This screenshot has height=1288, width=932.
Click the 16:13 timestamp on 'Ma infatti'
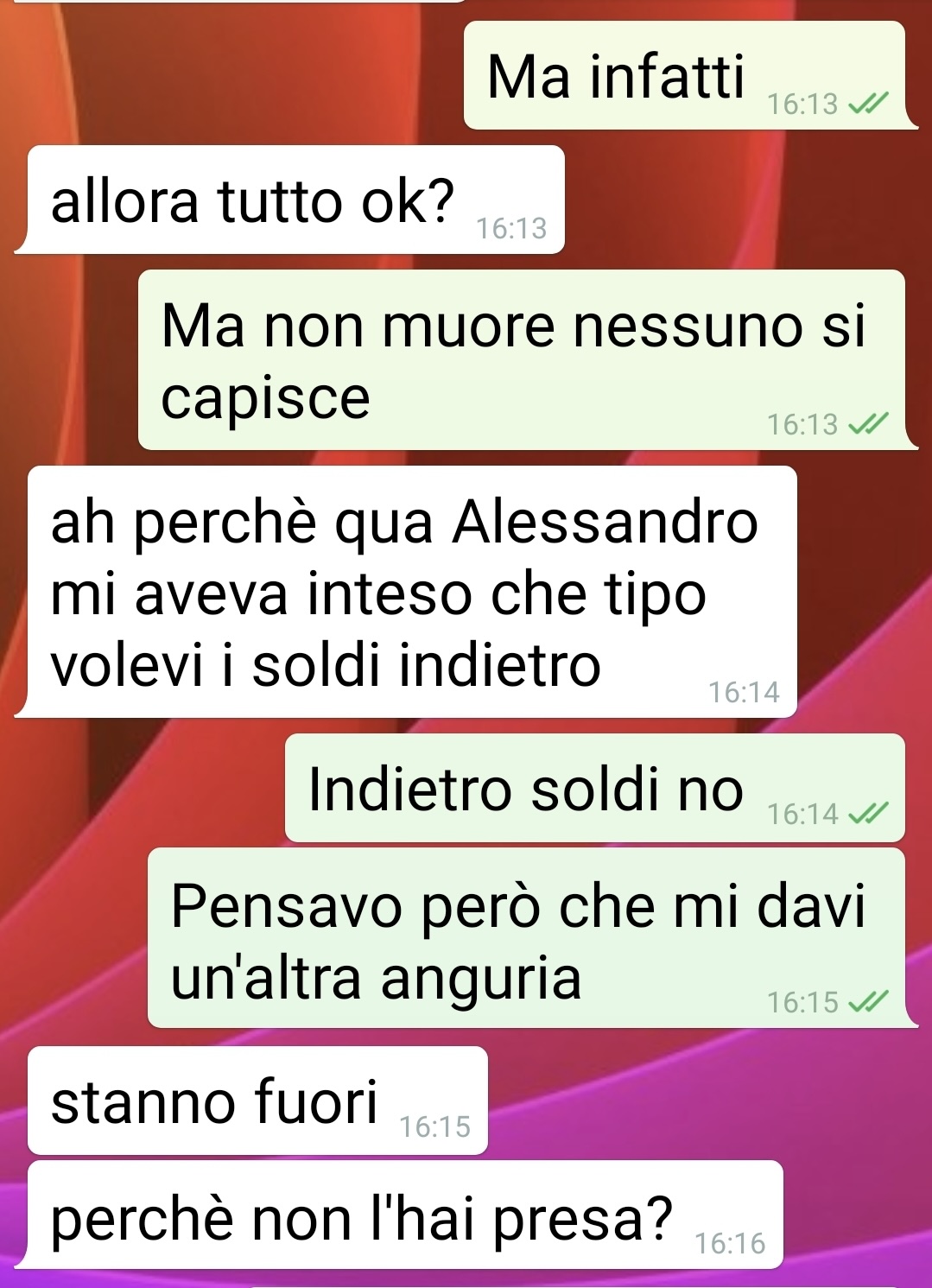(x=802, y=105)
